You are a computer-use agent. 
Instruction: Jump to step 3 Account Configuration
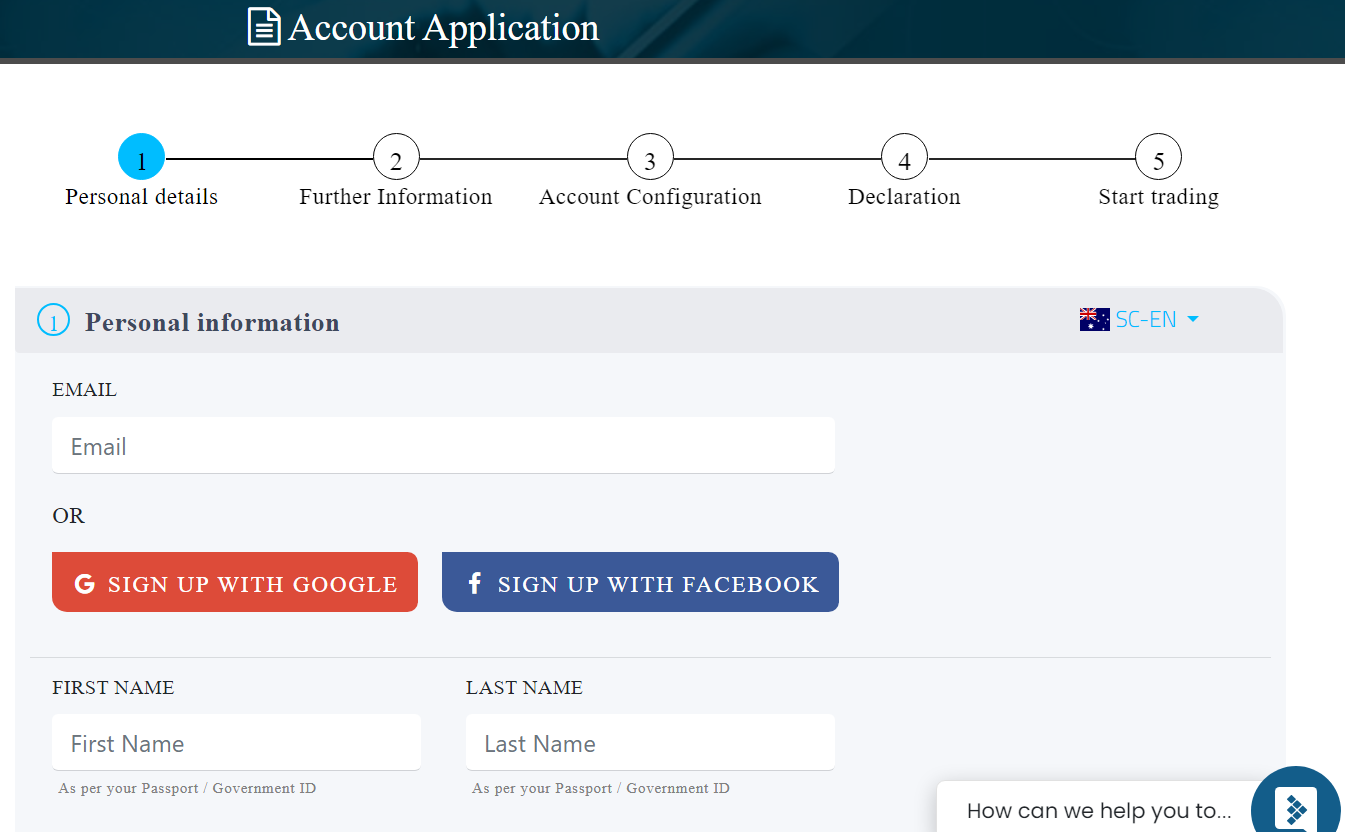pos(650,158)
